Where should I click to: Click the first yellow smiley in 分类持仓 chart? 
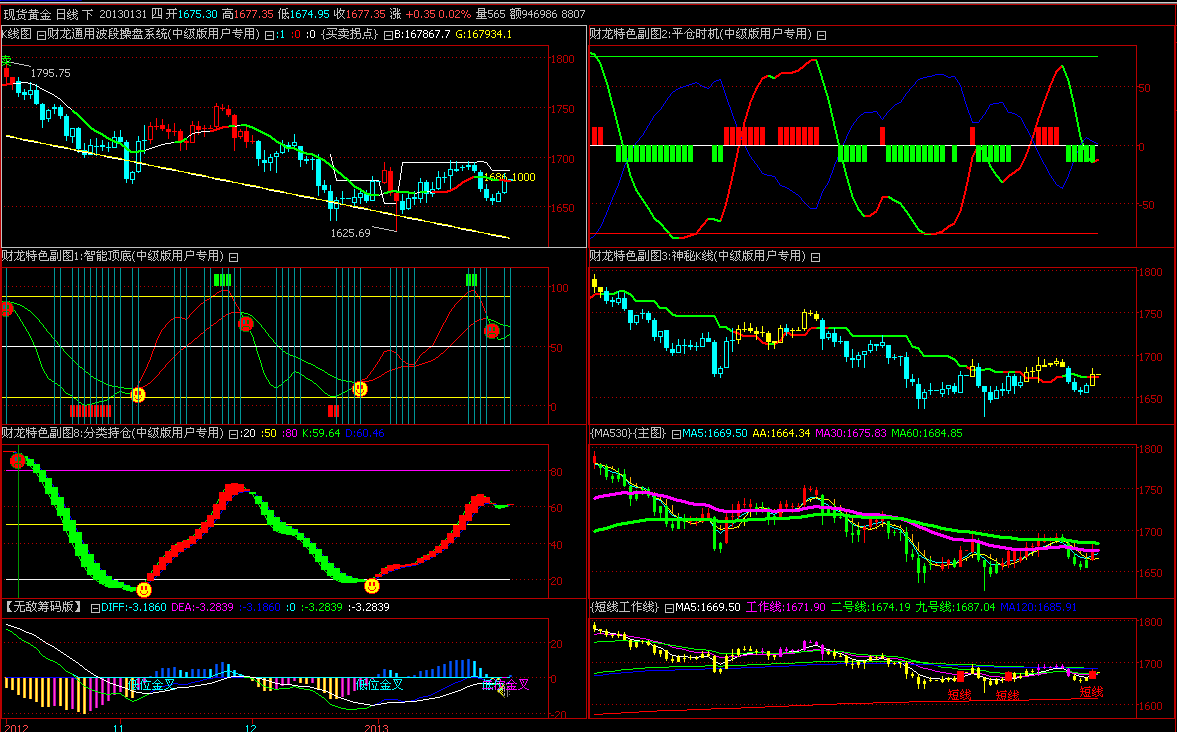144,590
